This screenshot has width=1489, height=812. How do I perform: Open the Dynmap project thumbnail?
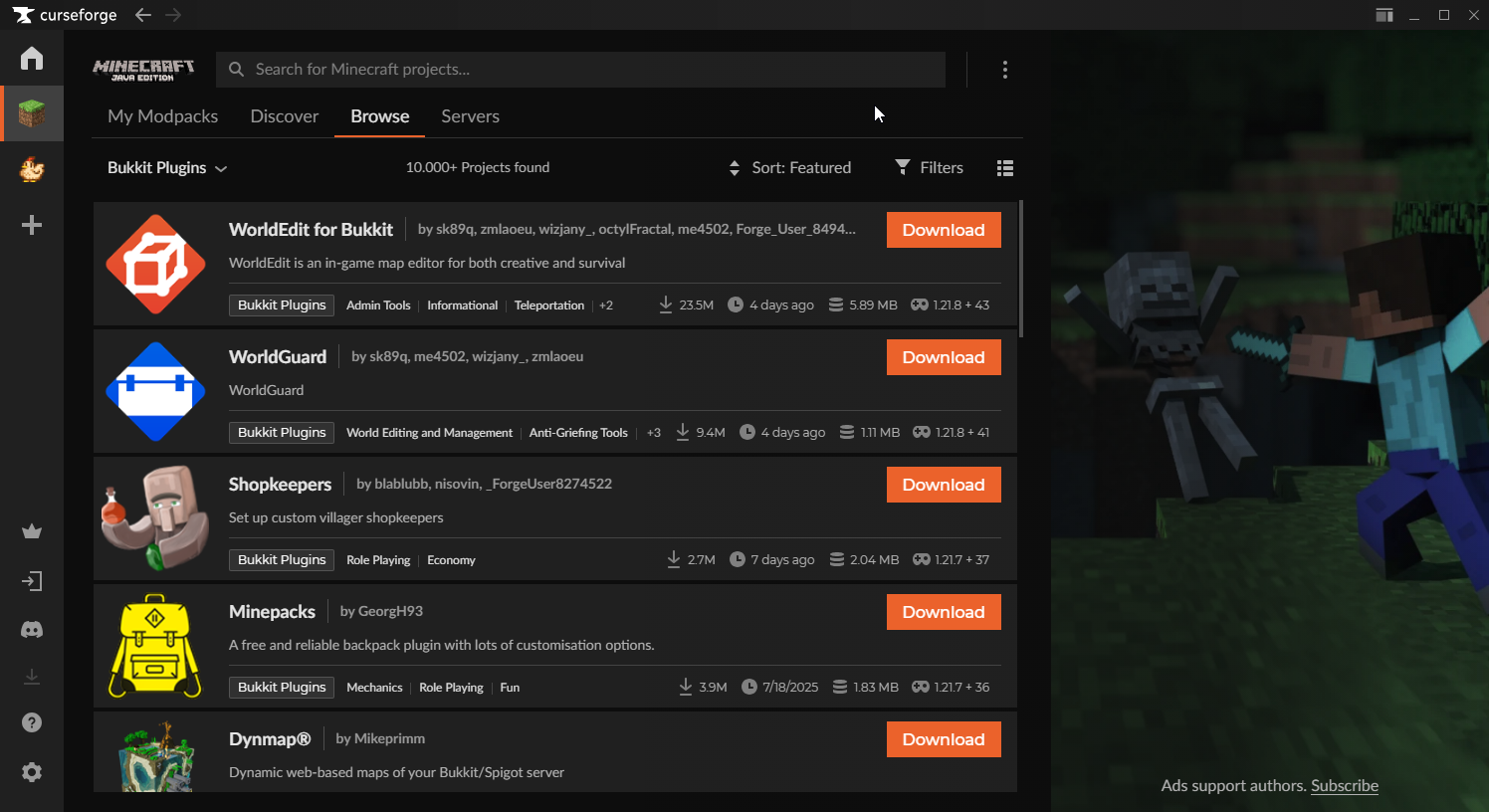(x=155, y=756)
